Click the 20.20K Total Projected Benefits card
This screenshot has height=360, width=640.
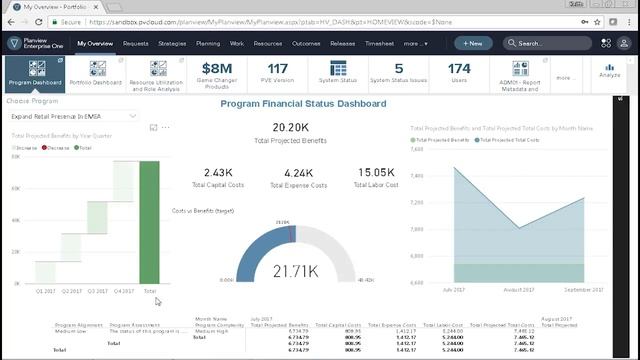291,133
